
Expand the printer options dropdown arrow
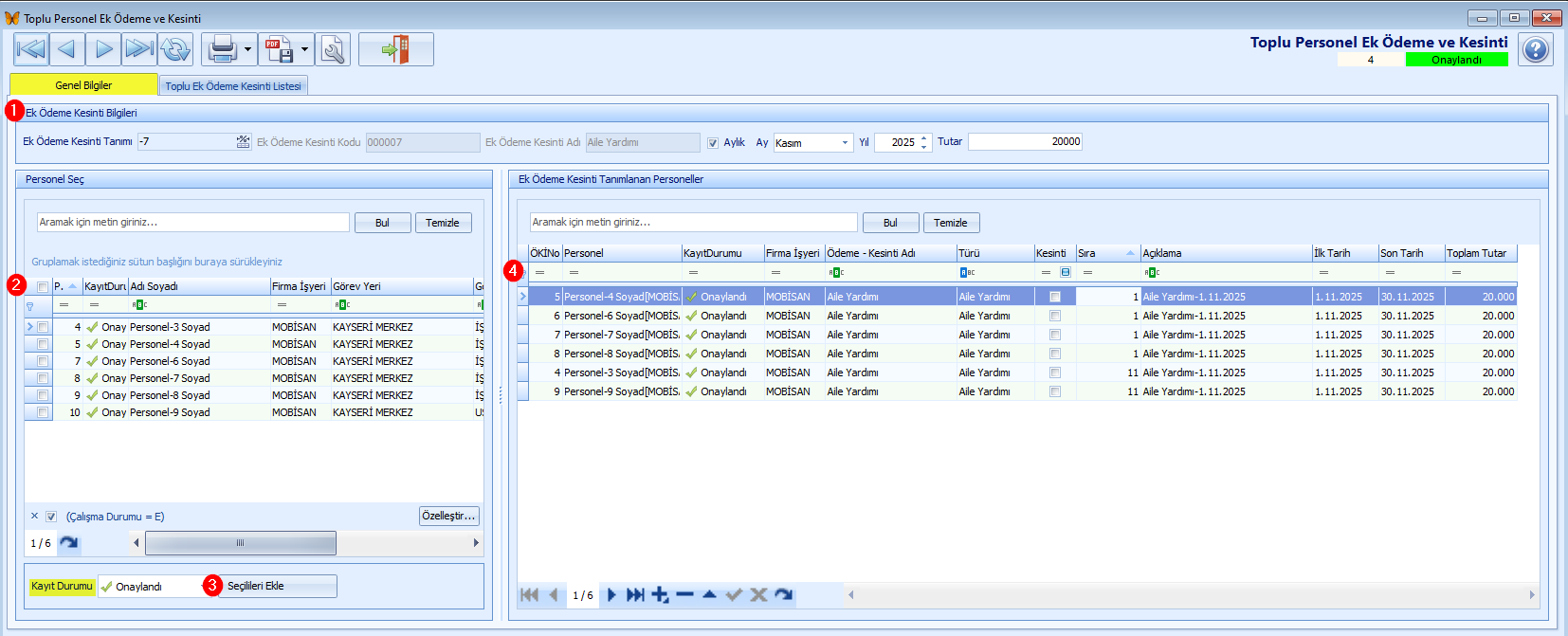(x=247, y=49)
